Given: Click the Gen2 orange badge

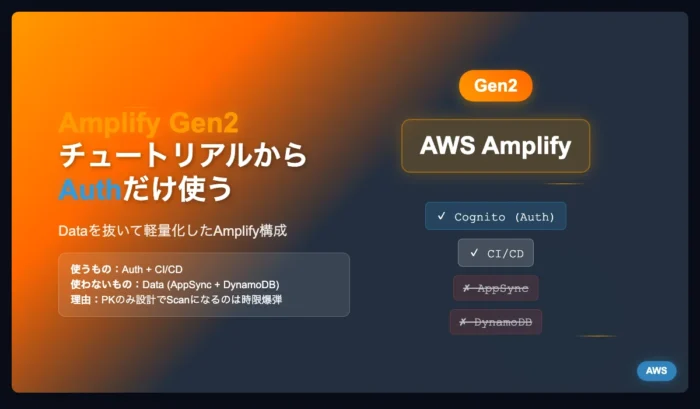Looking at the screenshot, I should (x=496, y=85).
